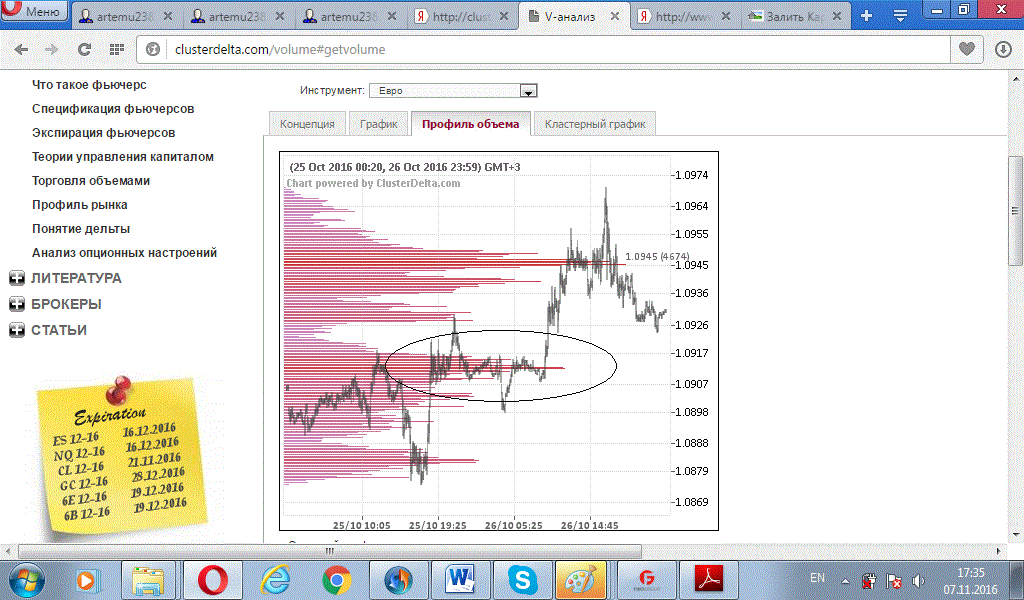Viewport: 1024px width, 600px height.
Task: Open the tab menu icon next to plus
Action: pyautogui.click(x=901, y=16)
